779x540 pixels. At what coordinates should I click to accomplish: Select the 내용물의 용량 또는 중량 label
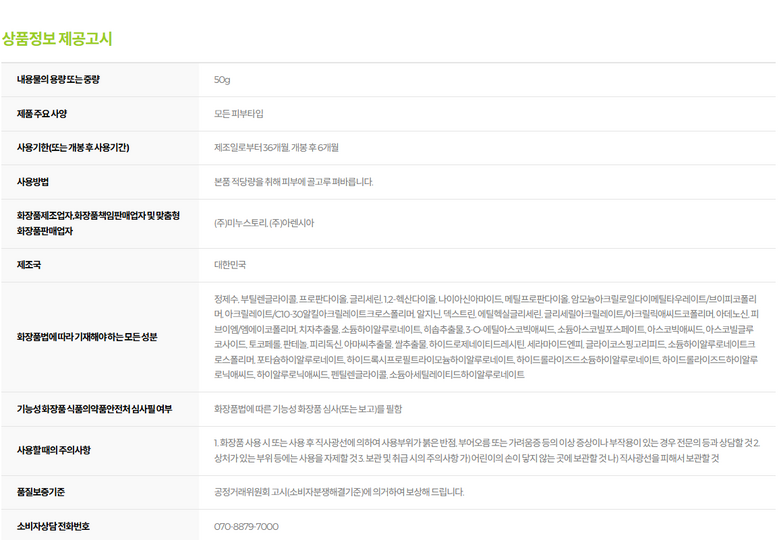[x=58, y=79]
